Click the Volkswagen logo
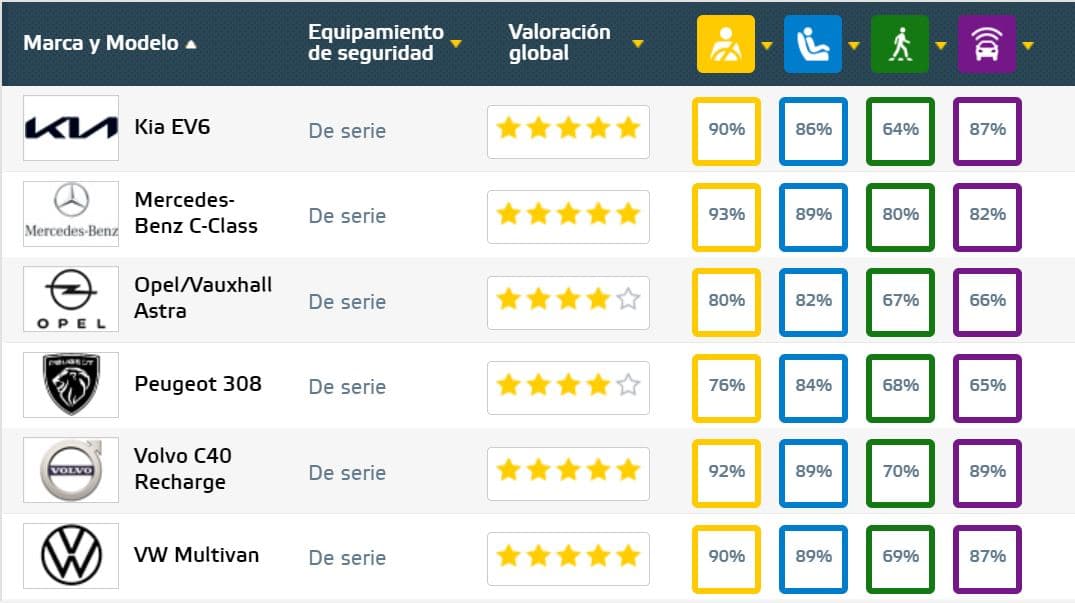The height and width of the screenshot is (603, 1075). point(71,556)
